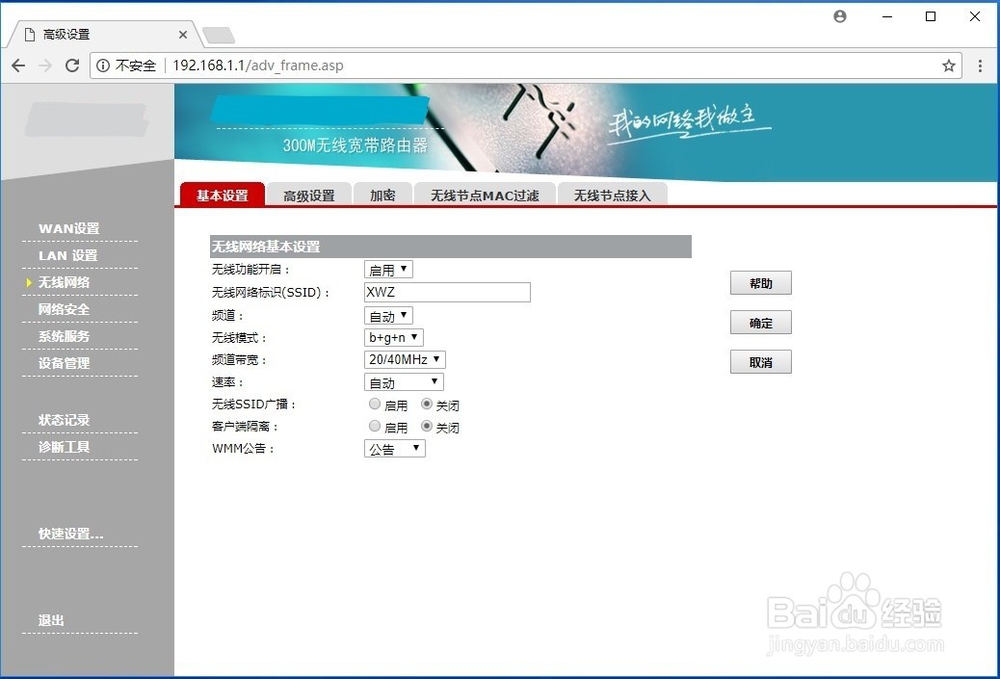The width and height of the screenshot is (1000, 679).
Task: Click the SSID input field showing XWZ
Action: 446,291
